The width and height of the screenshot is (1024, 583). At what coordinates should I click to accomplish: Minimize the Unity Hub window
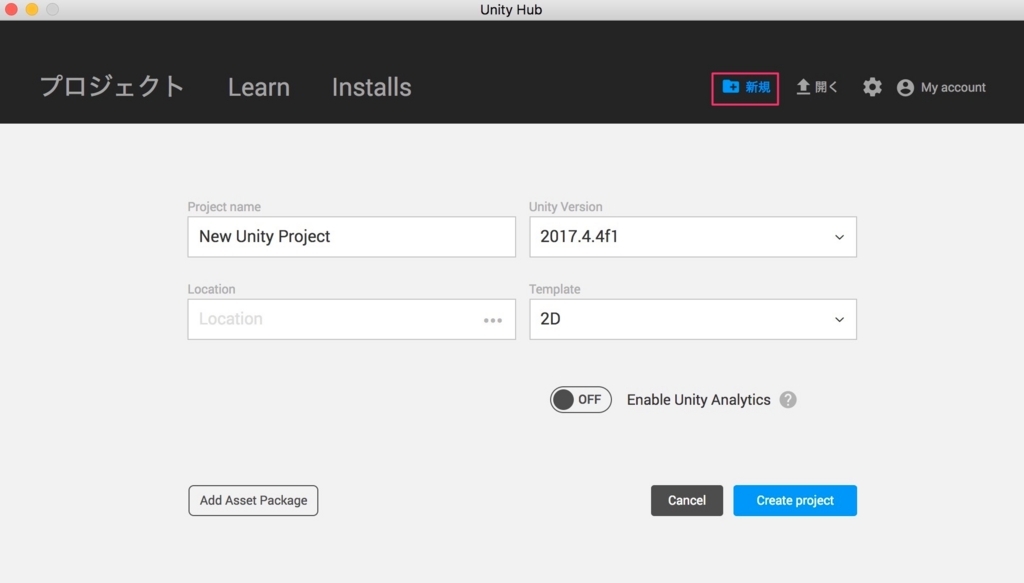(x=31, y=9)
